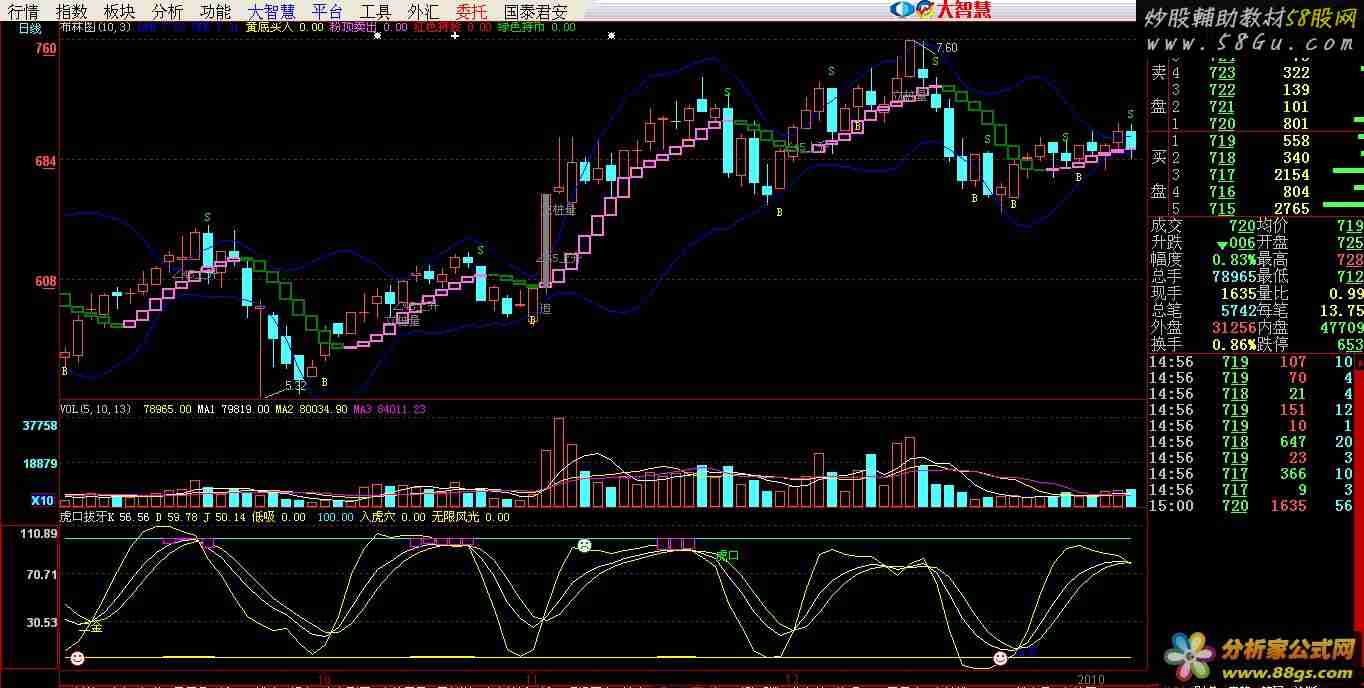Click the 幅度 0.83% value
The width and height of the screenshot is (1364, 688).
tap(1234, 260)
